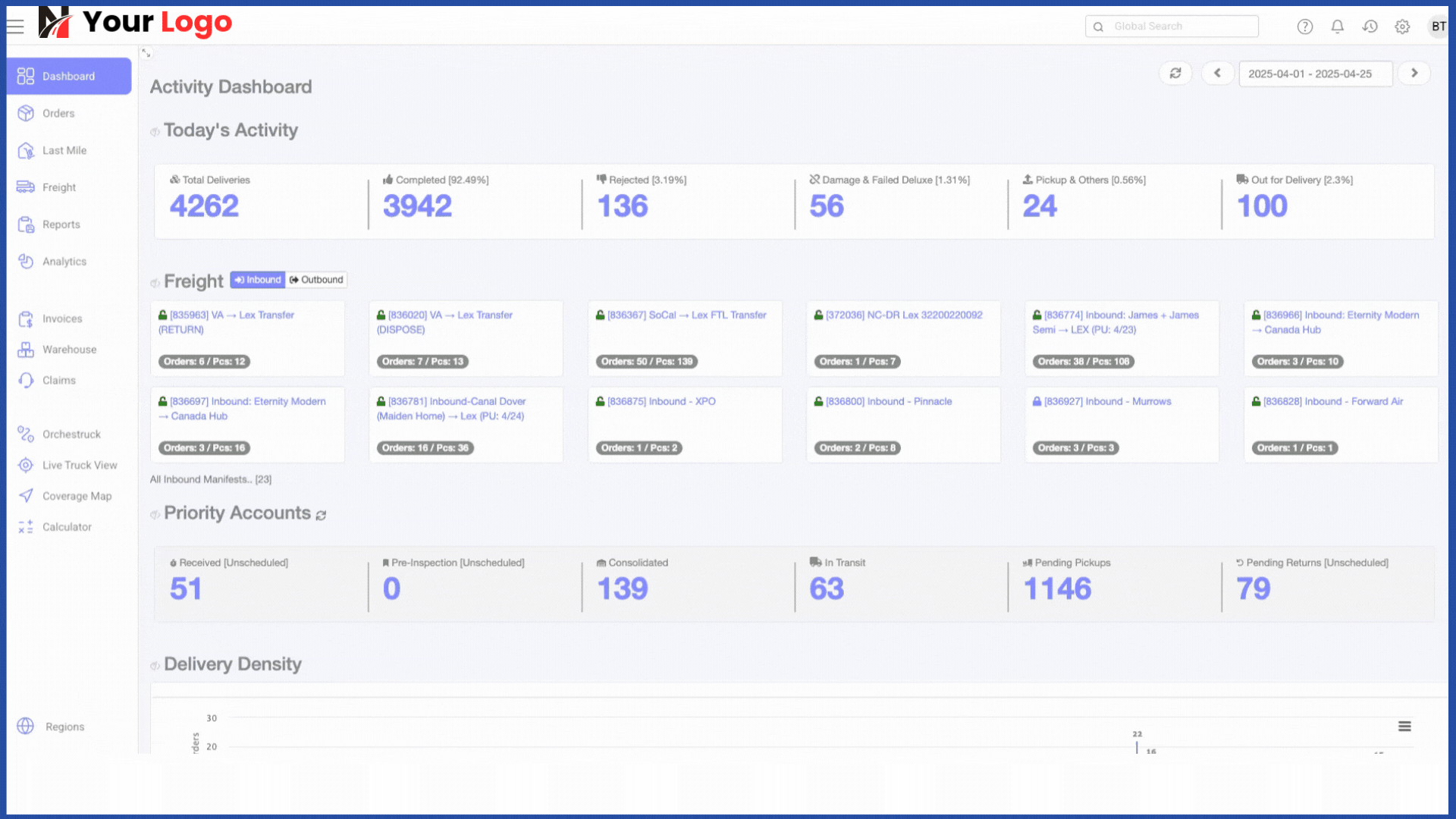Go to next date range arrow
This screenshot has width=1456, height=819.
click(1414, 73)
